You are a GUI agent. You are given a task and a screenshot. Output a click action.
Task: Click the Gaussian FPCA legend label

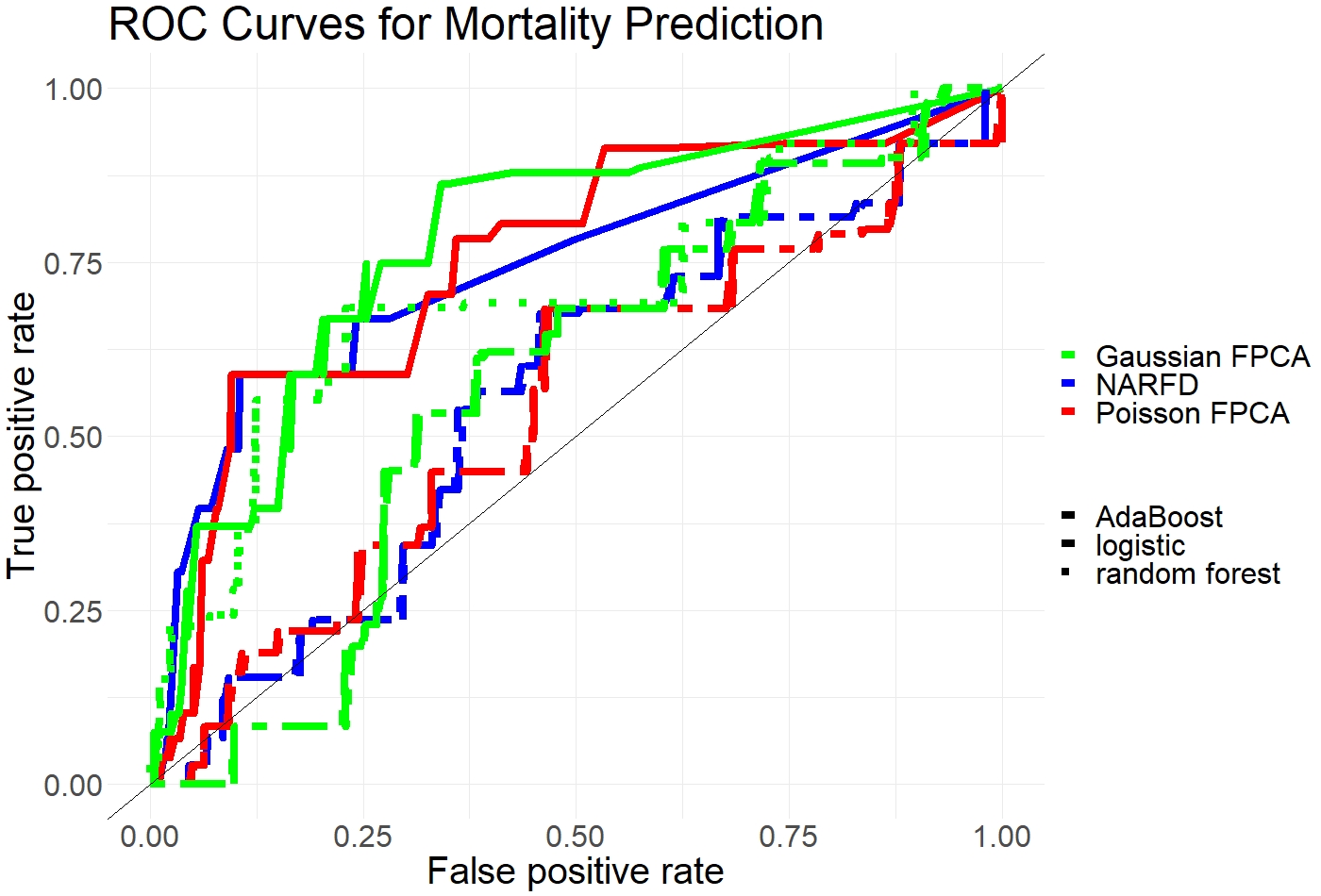click(1202, 357)
